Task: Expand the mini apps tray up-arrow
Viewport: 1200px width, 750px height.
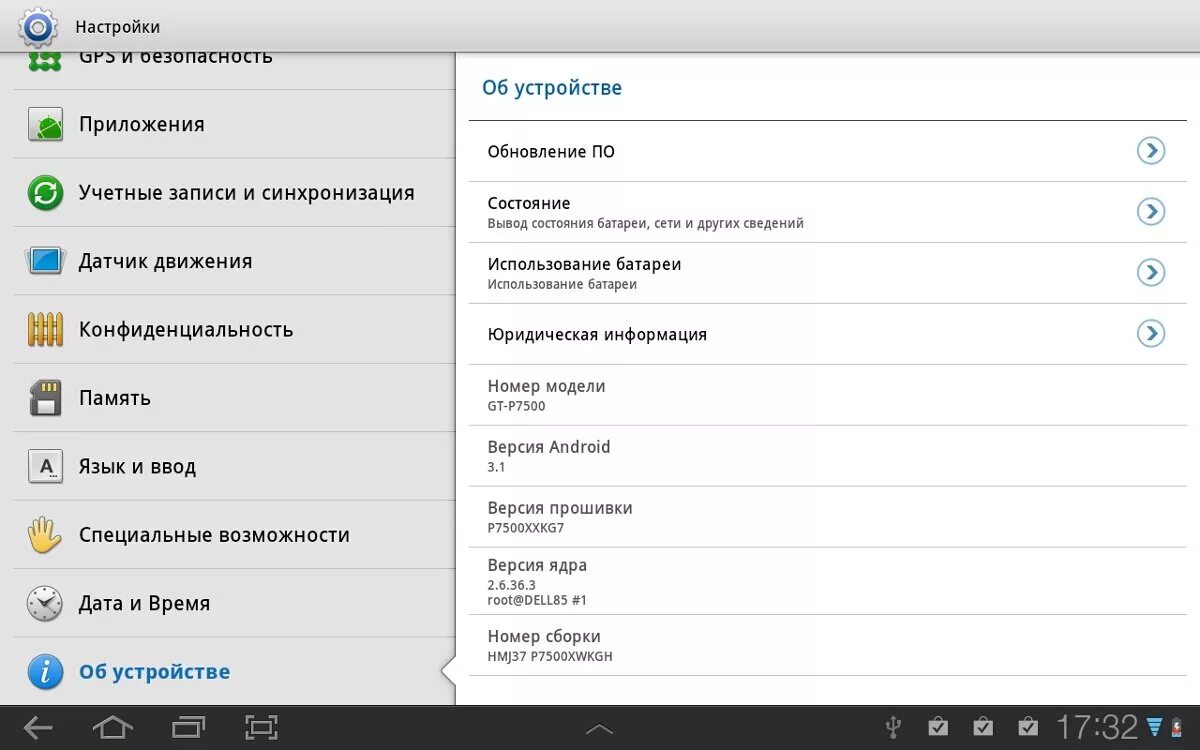Action: click(599, 729)
